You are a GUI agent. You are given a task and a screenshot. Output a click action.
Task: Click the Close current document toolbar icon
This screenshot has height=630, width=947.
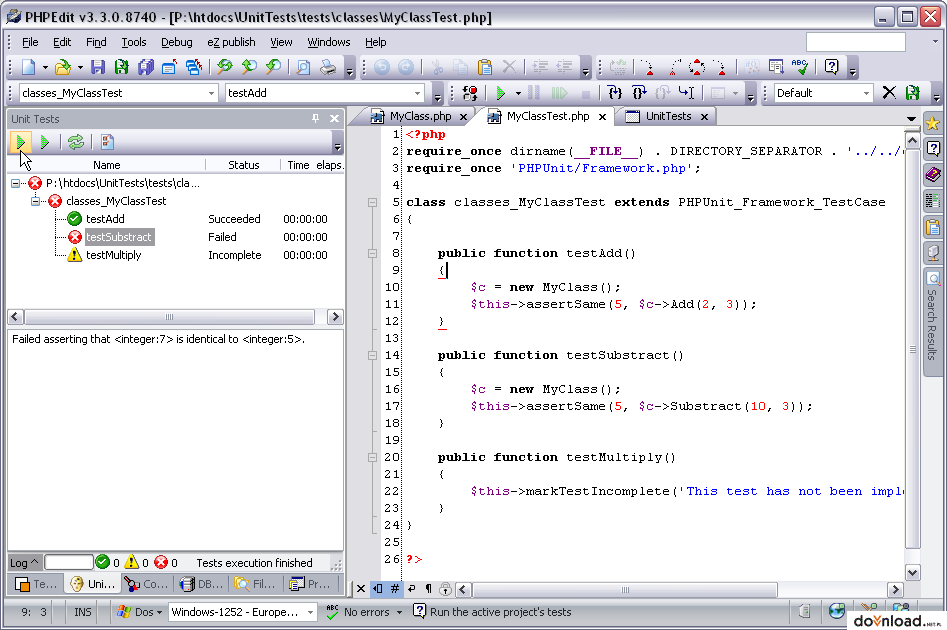(x=169, y=67)
